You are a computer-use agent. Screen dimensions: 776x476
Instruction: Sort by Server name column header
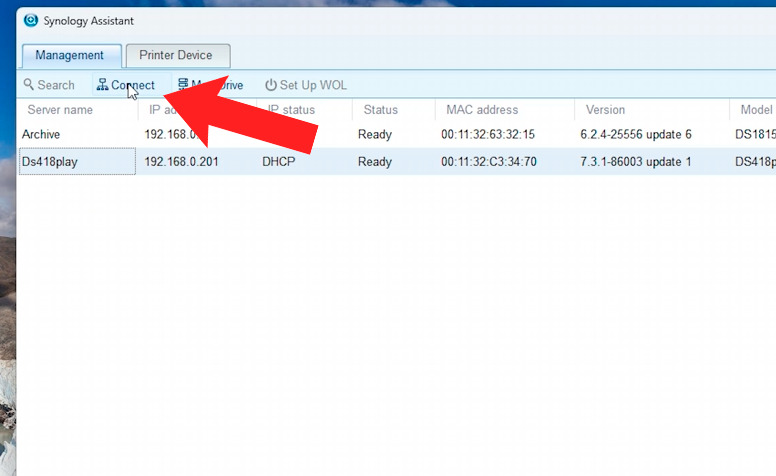(60, 110)
